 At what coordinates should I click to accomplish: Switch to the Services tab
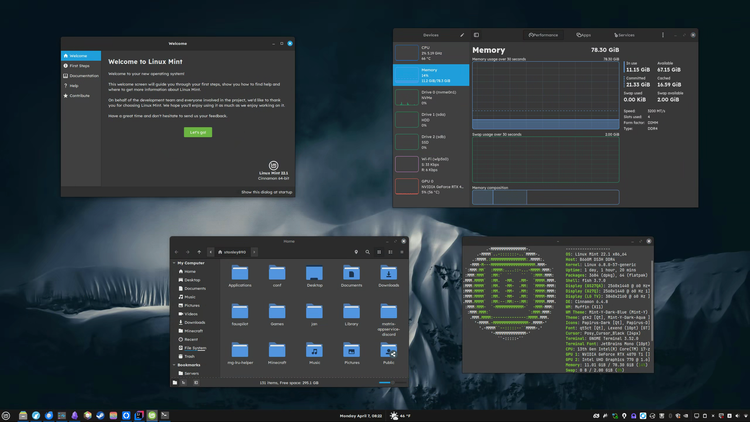[x=624, y=35]
